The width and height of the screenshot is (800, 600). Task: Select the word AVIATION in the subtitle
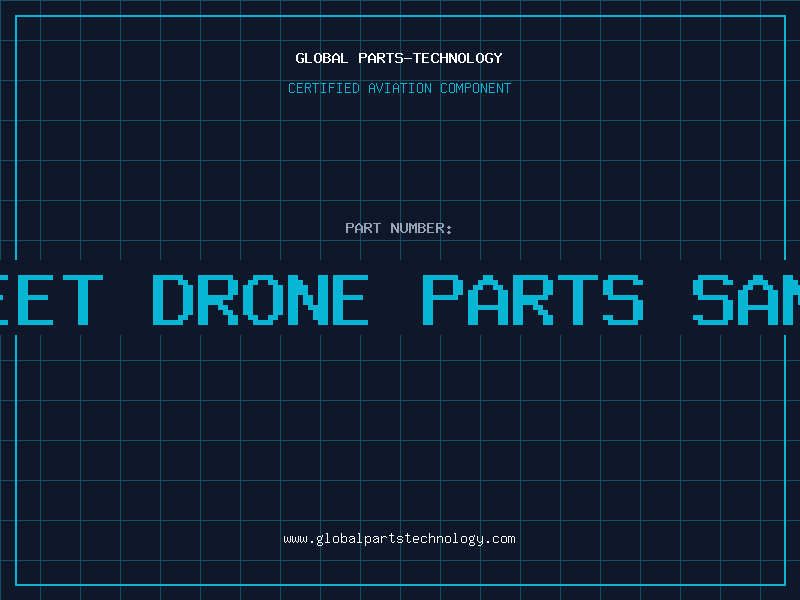[400, 88]
